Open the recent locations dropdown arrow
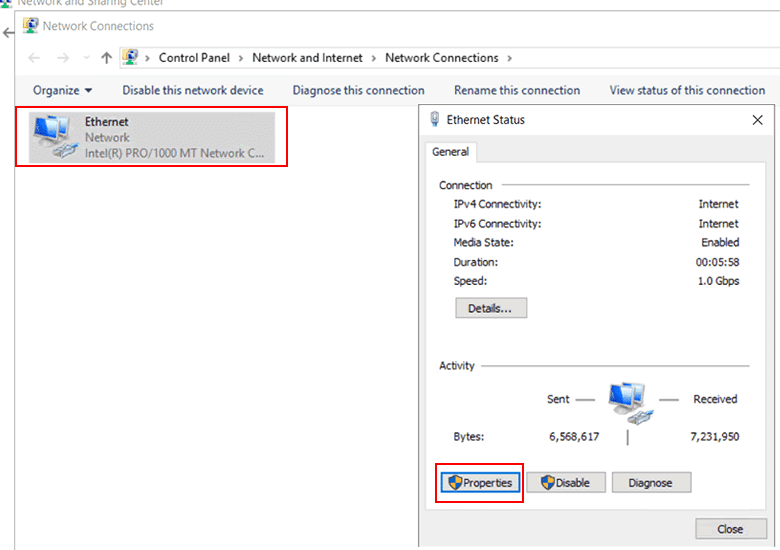This screenshot has width=780, height=550. 87,58
